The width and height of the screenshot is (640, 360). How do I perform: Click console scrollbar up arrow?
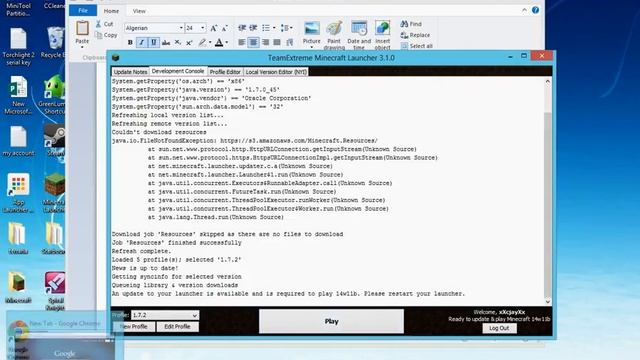click(548, 81)
